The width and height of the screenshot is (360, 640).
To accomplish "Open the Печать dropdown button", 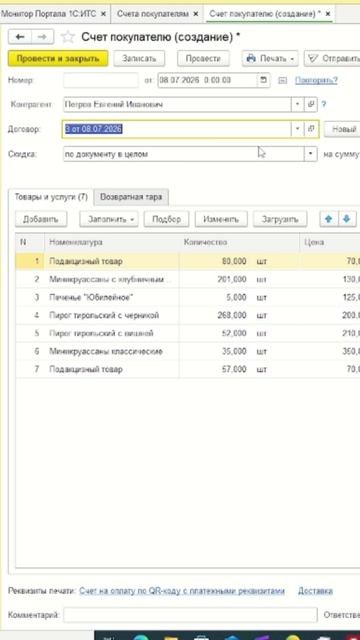I will tap(270, 58).
